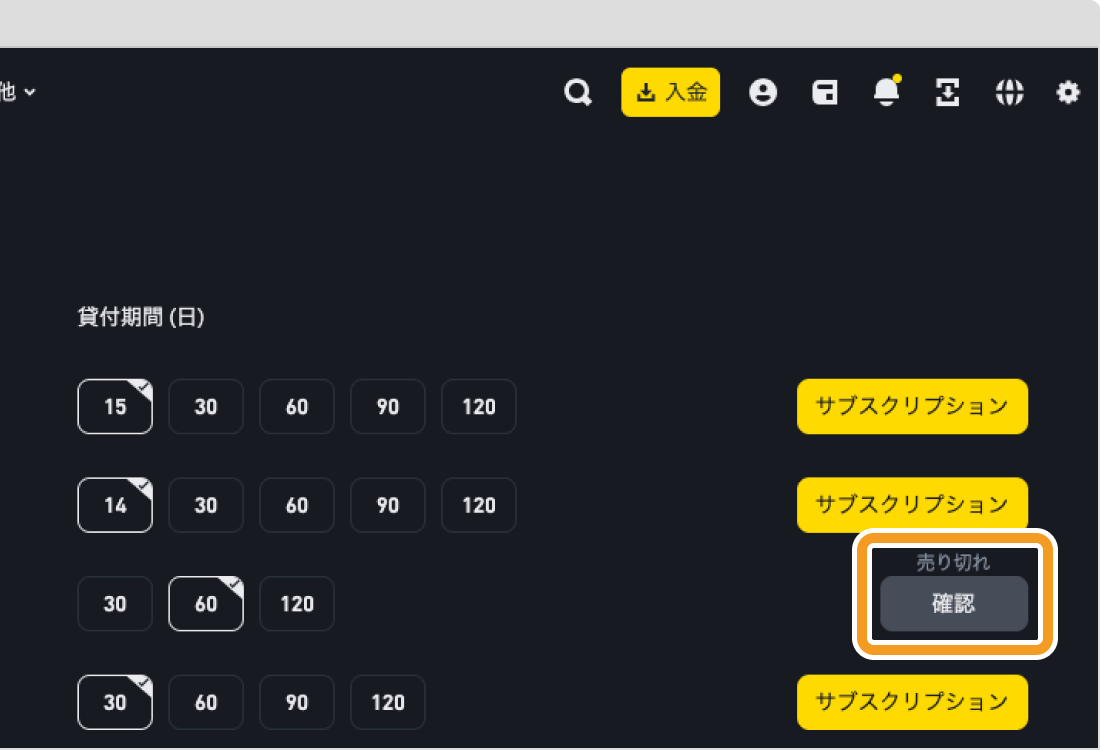Open the wallet icon in header
1100x750 pixels.
pyautogui.click(x=825, y=93)
